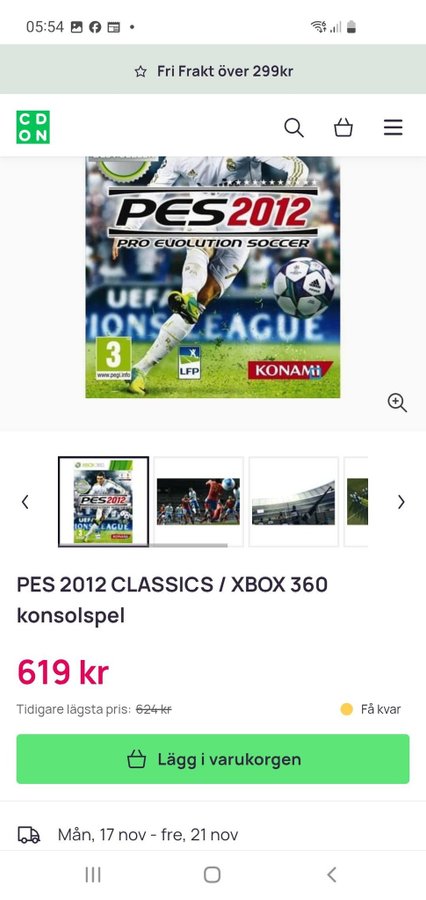Tap the Få kvar stock indicator
The image size is (426, 900).
click(x=370, y=709)
